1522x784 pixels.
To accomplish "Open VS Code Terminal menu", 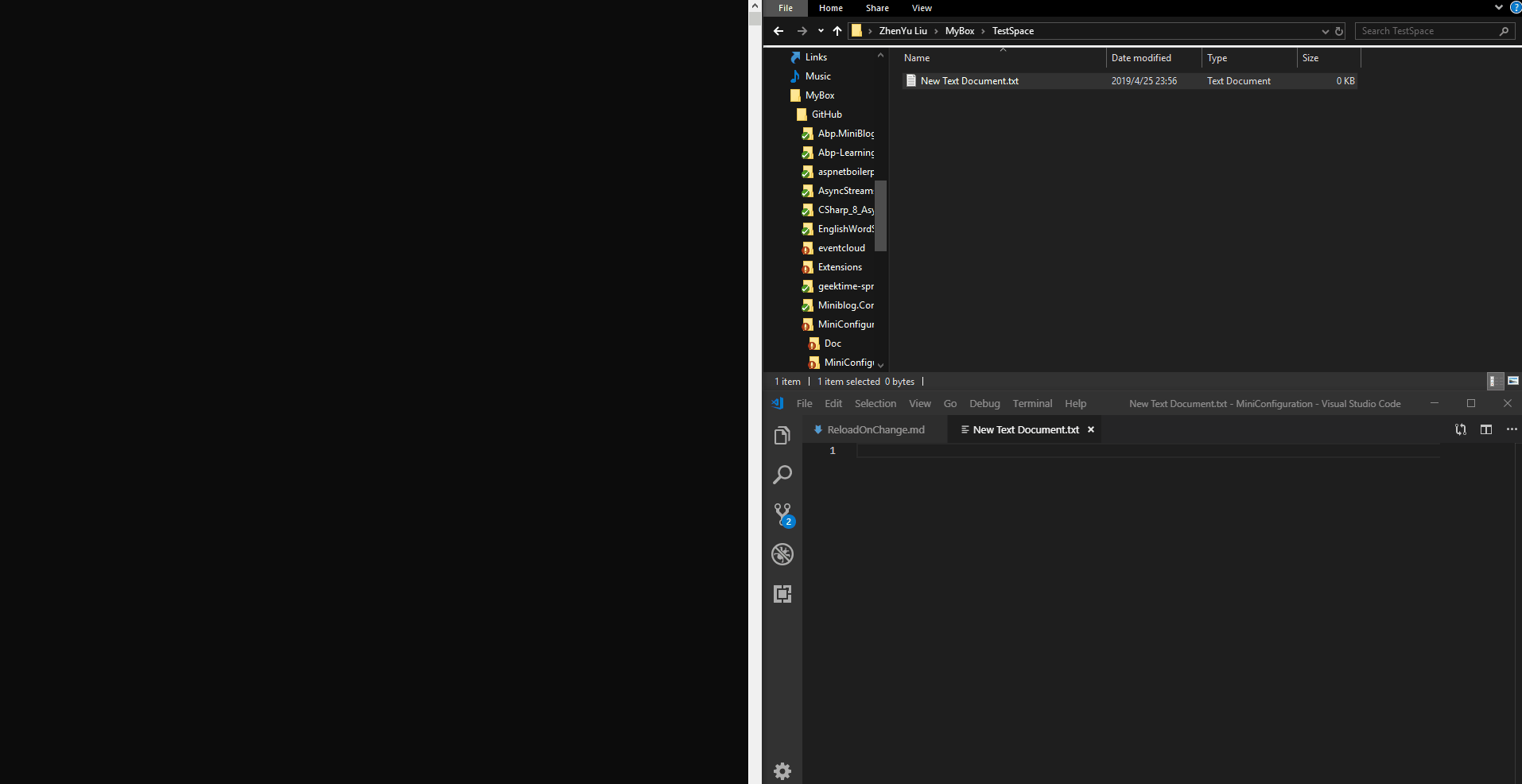I will [1032, 403].
